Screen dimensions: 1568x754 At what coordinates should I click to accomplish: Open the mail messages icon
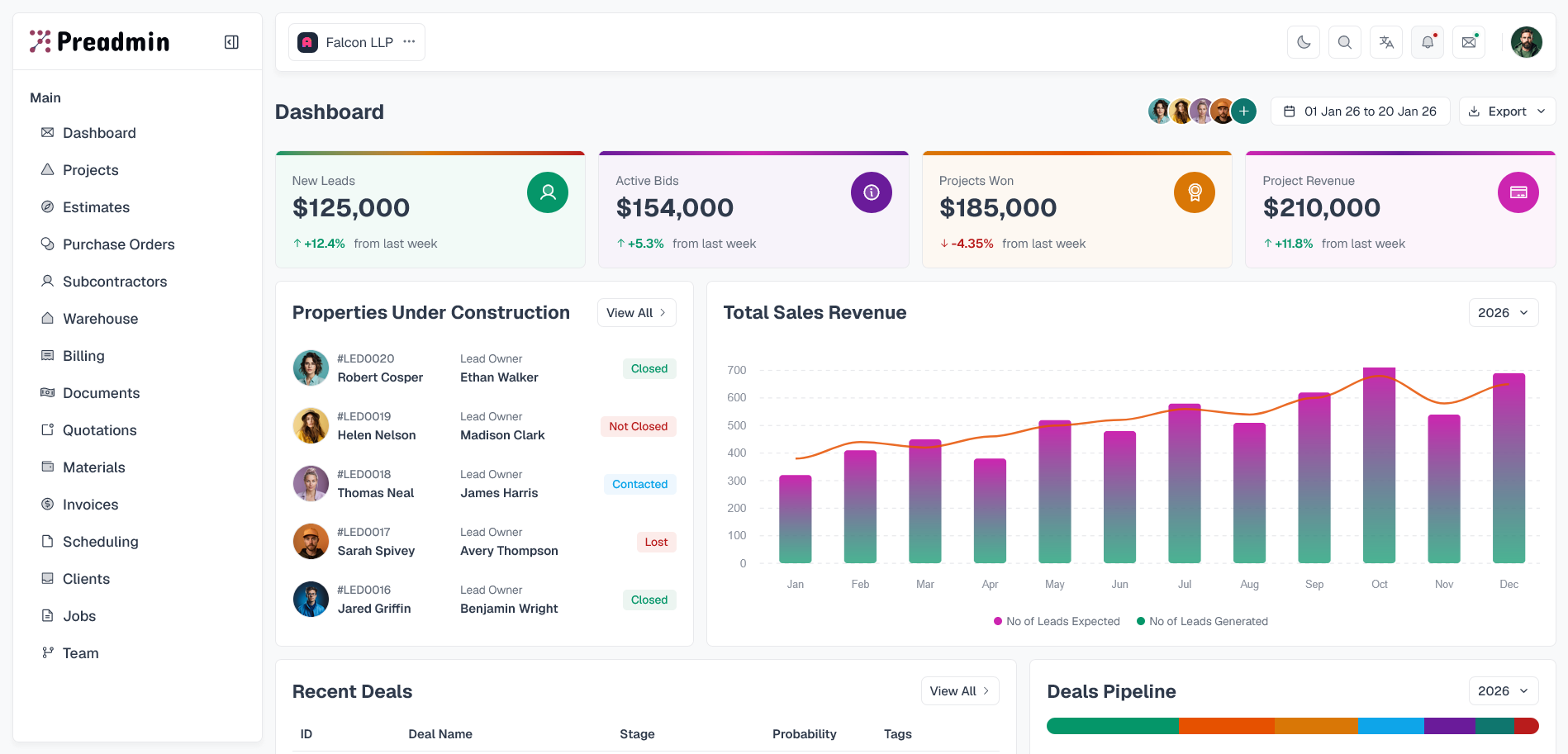pyautogui.click(x=1469, y=42)
